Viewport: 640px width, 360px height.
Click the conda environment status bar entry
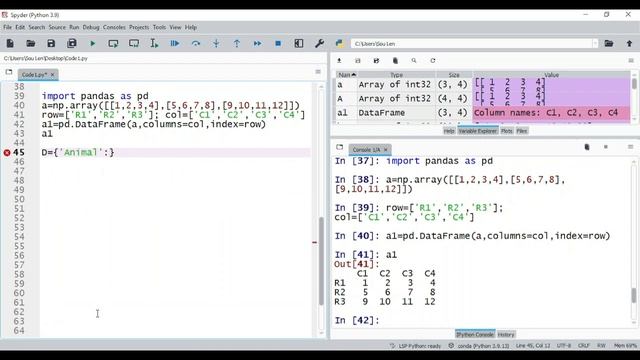(x=479, y=346)
